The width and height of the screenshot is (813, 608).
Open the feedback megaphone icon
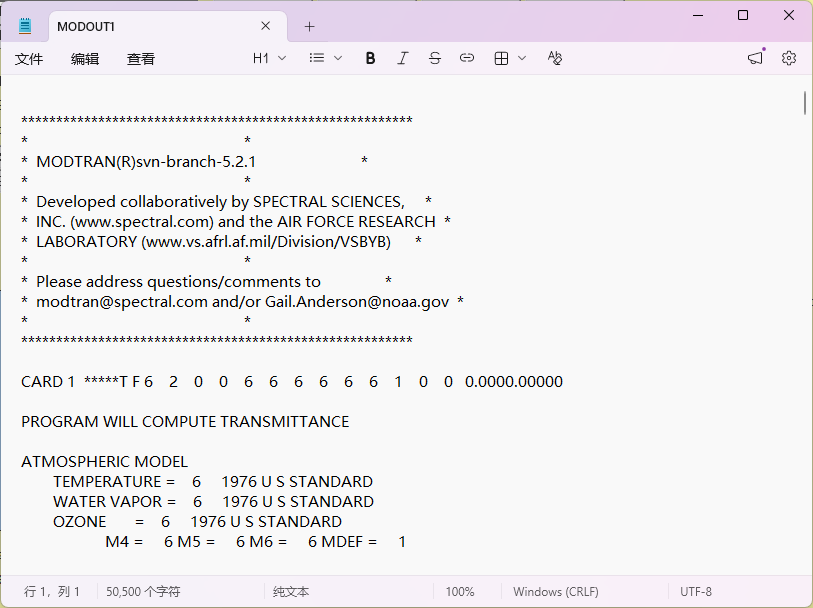(x=756, y=58)
